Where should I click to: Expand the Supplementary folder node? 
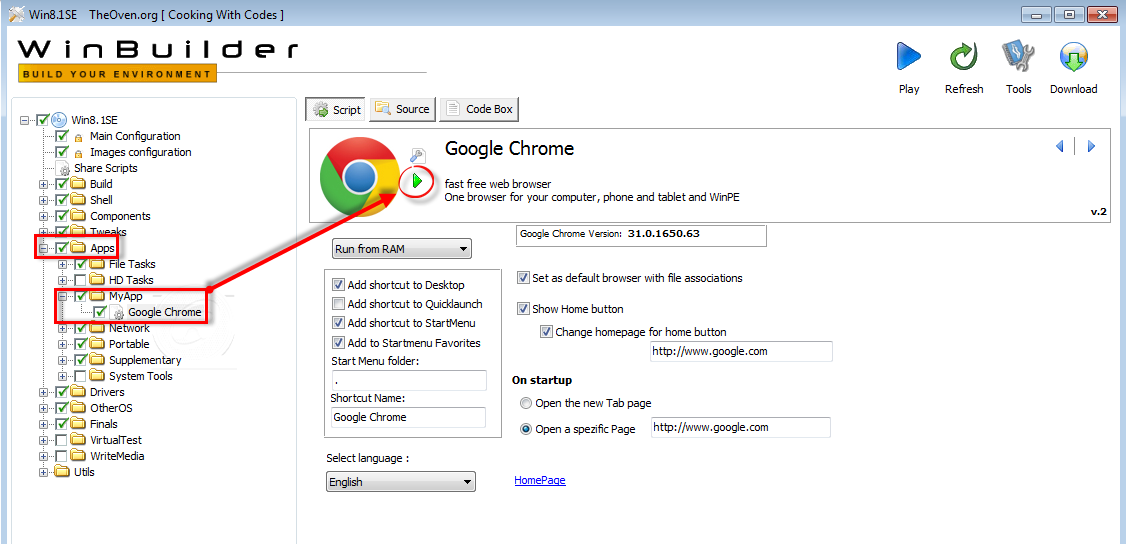click(62, 360)
